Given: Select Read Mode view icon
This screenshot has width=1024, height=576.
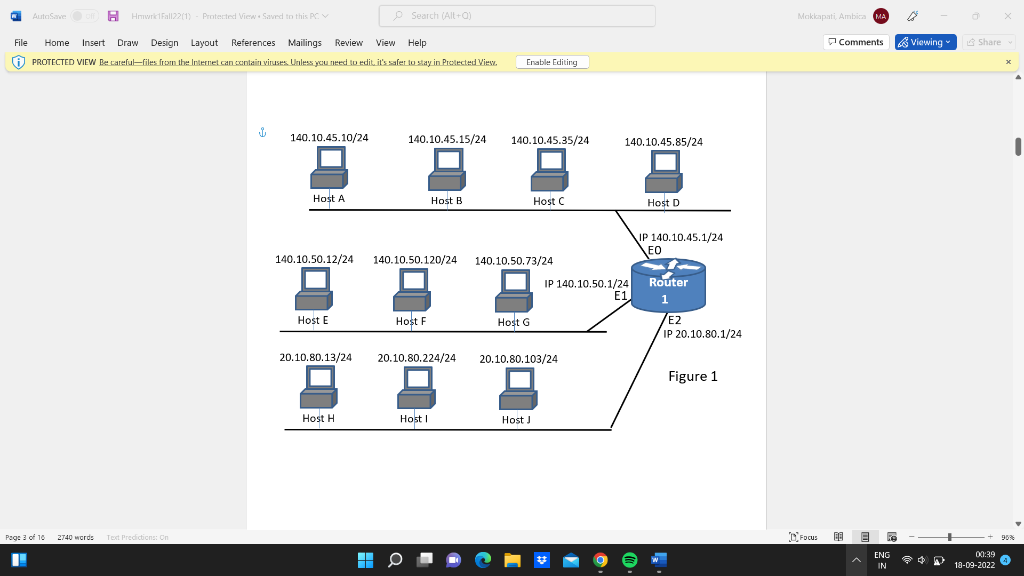Looking at the screenshot, I should click(840, 536).
